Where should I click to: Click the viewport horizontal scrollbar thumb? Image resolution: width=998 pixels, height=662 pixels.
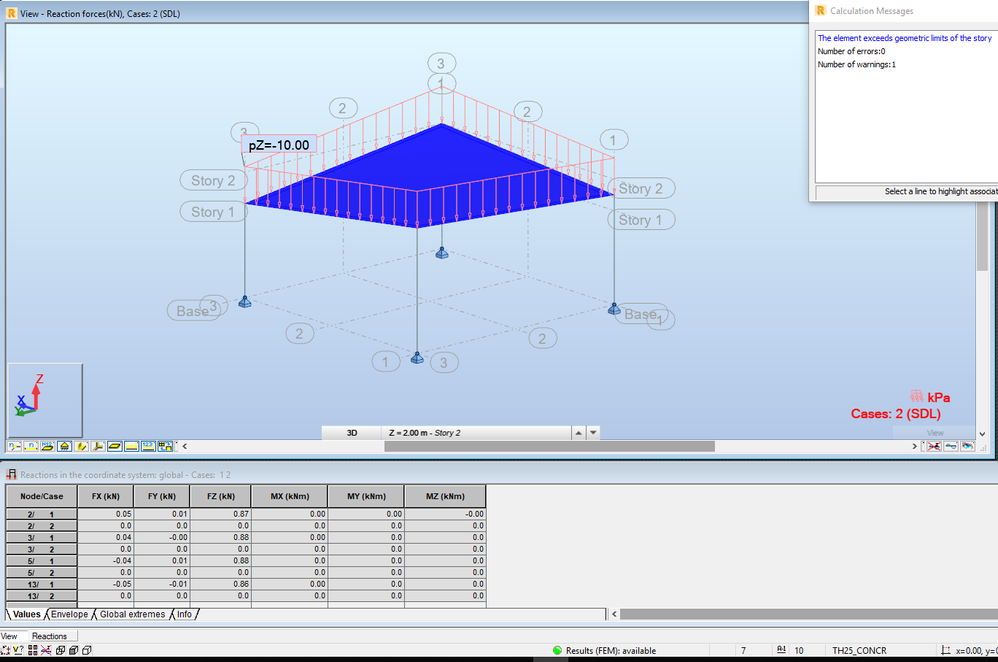click(549, 446)
